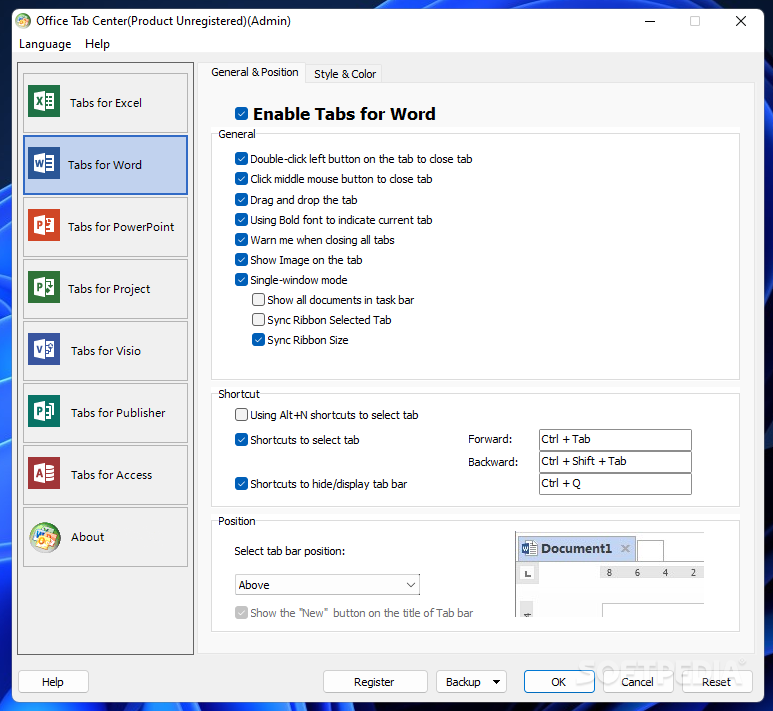The height and width of the screenshot is (711, 773).
Task: Click the ruler L tab-stop icon in preview
Action: point(528,573)
